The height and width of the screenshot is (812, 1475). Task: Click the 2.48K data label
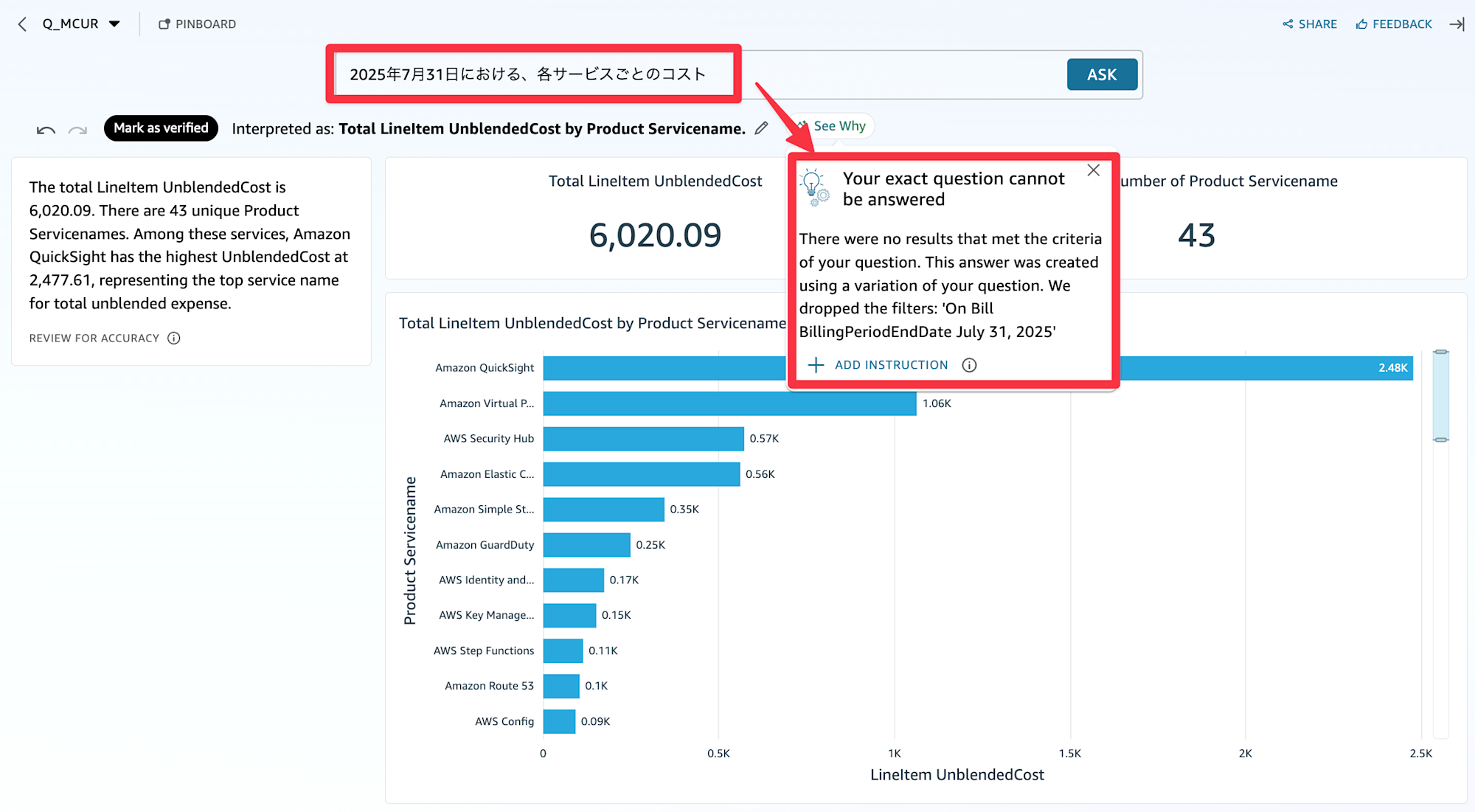coord(1392,368)
